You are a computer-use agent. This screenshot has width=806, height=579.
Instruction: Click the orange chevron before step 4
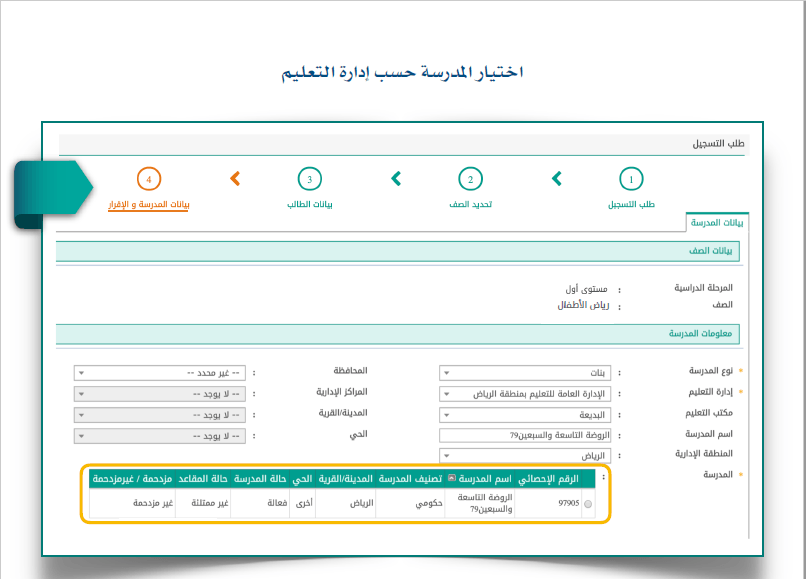point(235,178)
